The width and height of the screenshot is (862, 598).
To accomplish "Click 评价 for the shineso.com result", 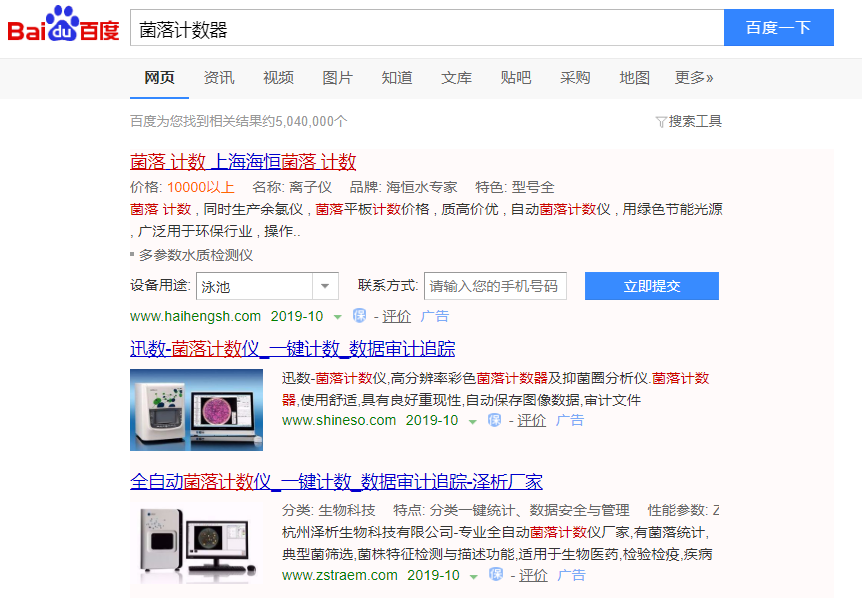I will click(532, 420).
